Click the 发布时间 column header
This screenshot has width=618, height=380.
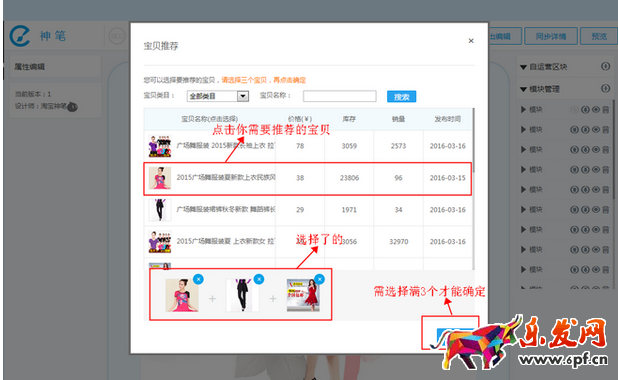point(448,119)
